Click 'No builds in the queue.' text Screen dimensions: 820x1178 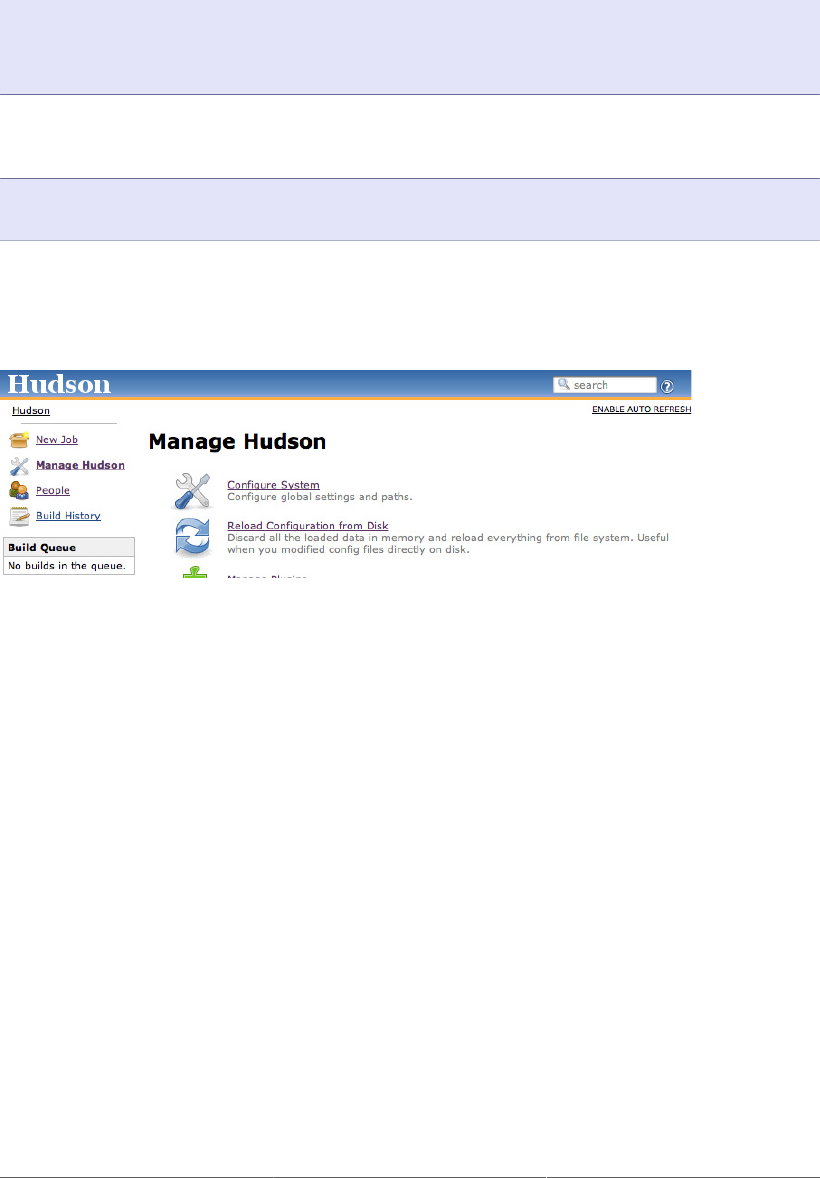click(x=67, y=566)
